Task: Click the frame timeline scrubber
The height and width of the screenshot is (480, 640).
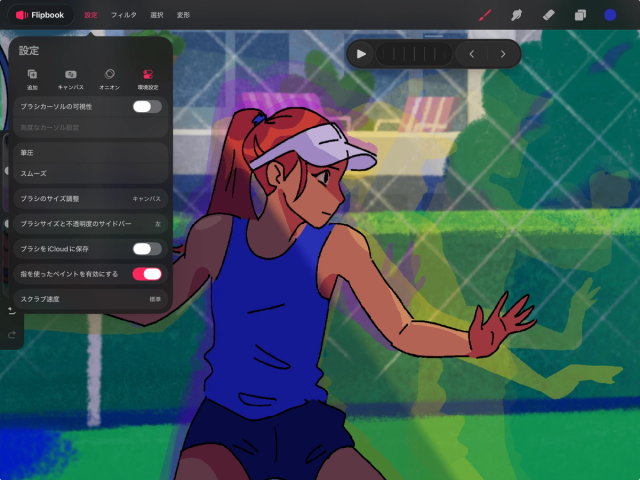Action: pos(413,54)
